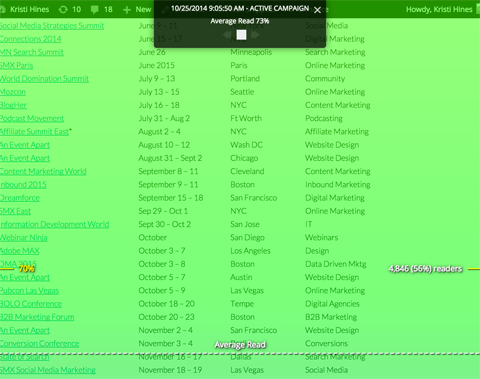
Task: Select the Data Driven Mktg cell
Action: (x=336, y=264)
